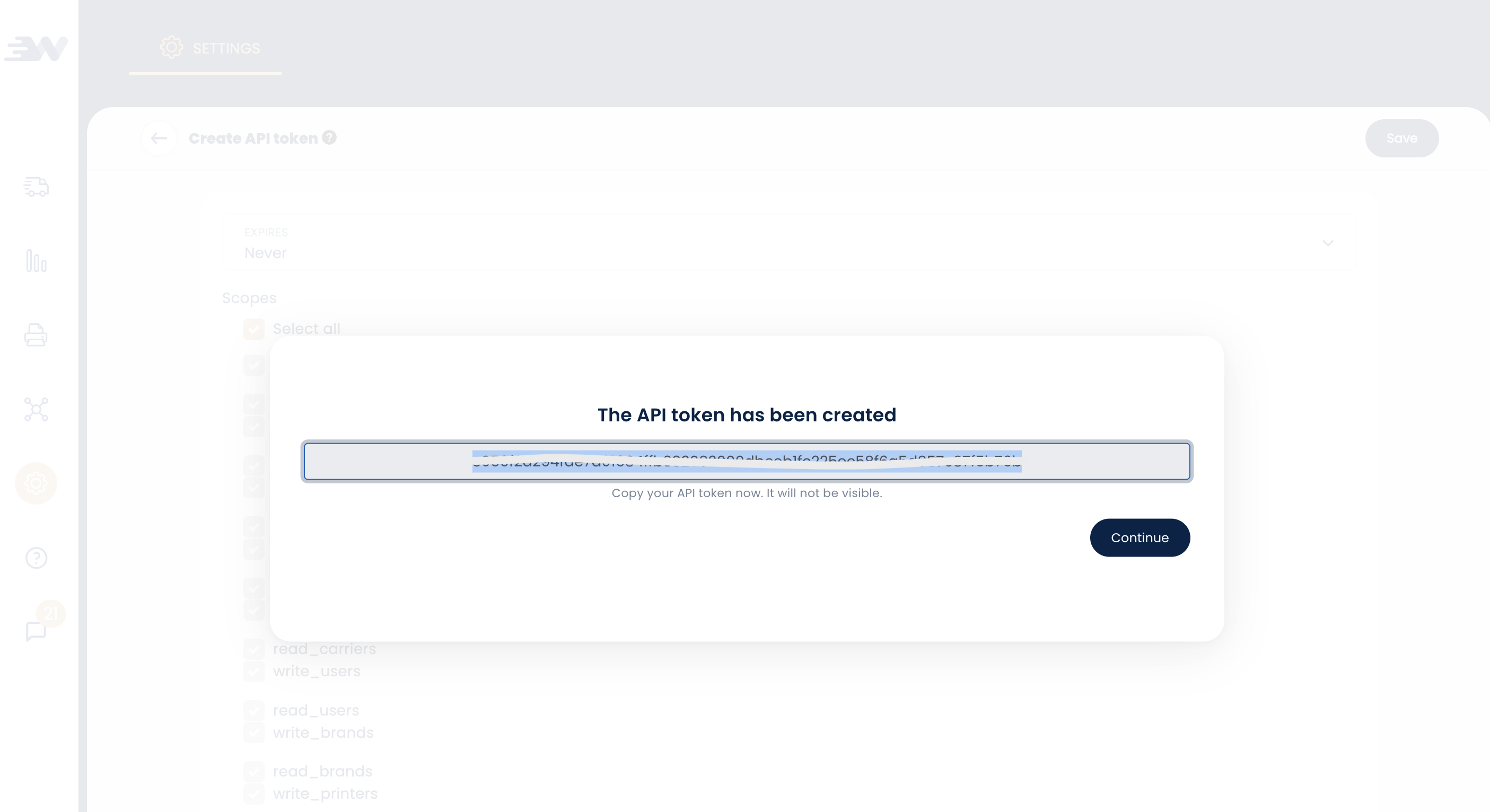Click the back arrow next to Create API token
The width and height of the screenshot is (1490, 812).
[x=159, y=138]
